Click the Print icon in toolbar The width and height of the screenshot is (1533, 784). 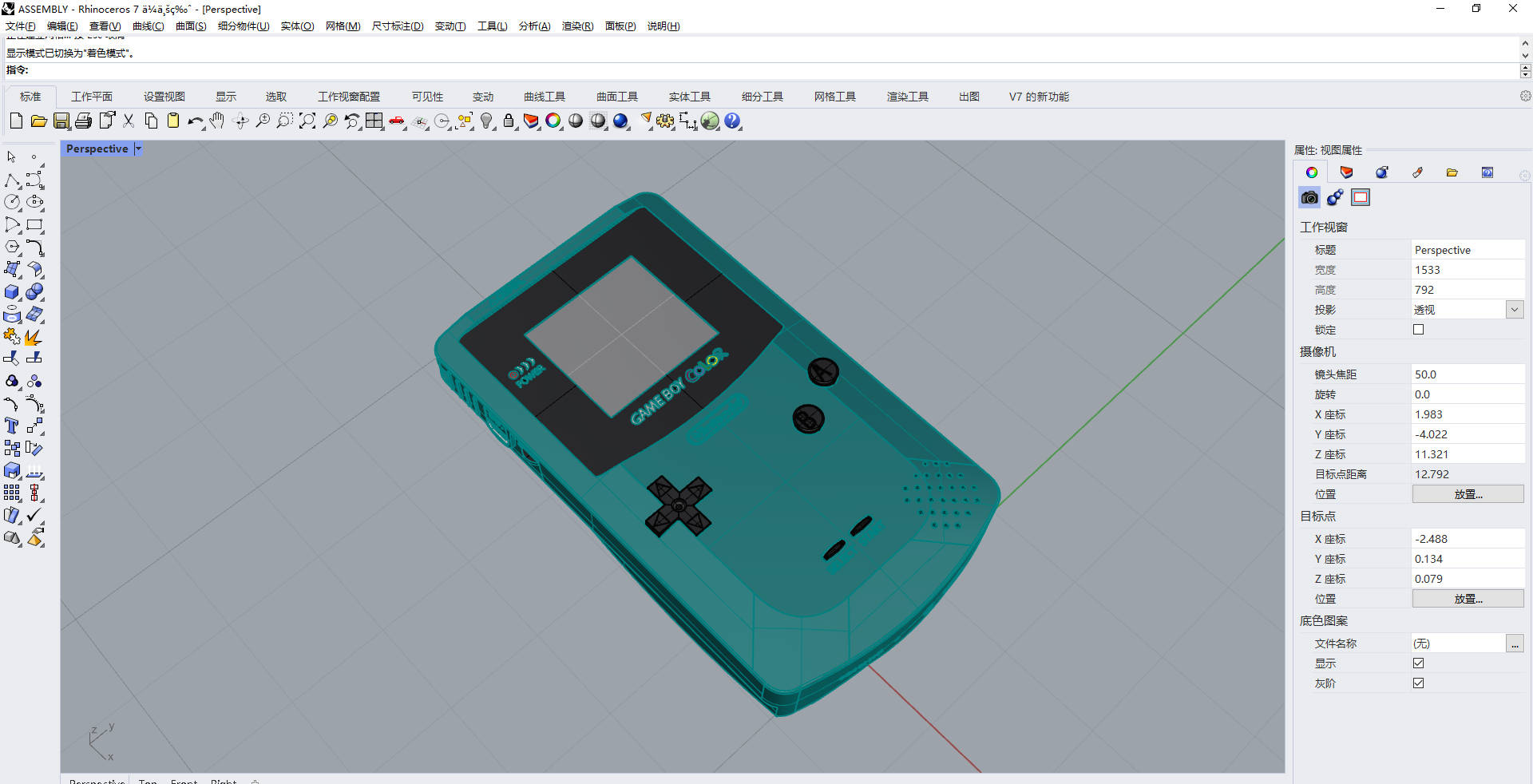[x=83, y=121]
